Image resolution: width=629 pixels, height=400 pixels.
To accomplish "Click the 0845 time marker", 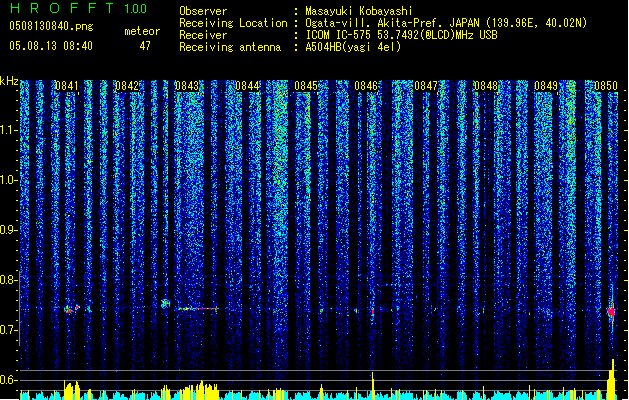I will pyautogui.click(x=306, y=86).
